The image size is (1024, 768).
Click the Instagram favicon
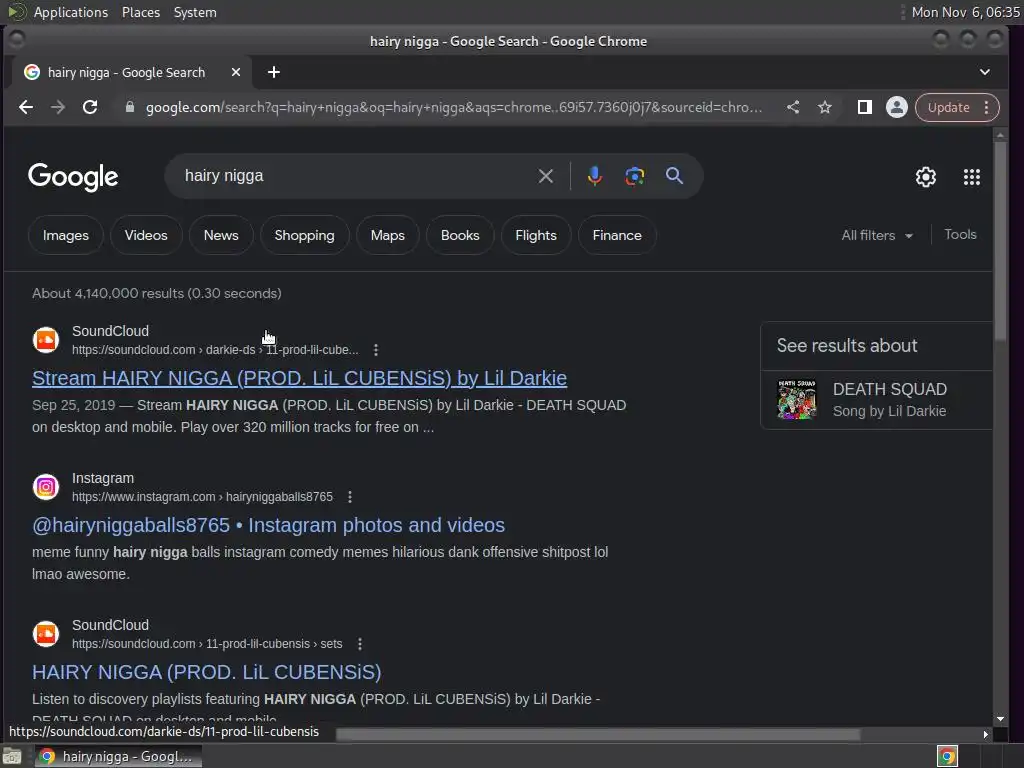pyautogui.click(x=46, y=487)
